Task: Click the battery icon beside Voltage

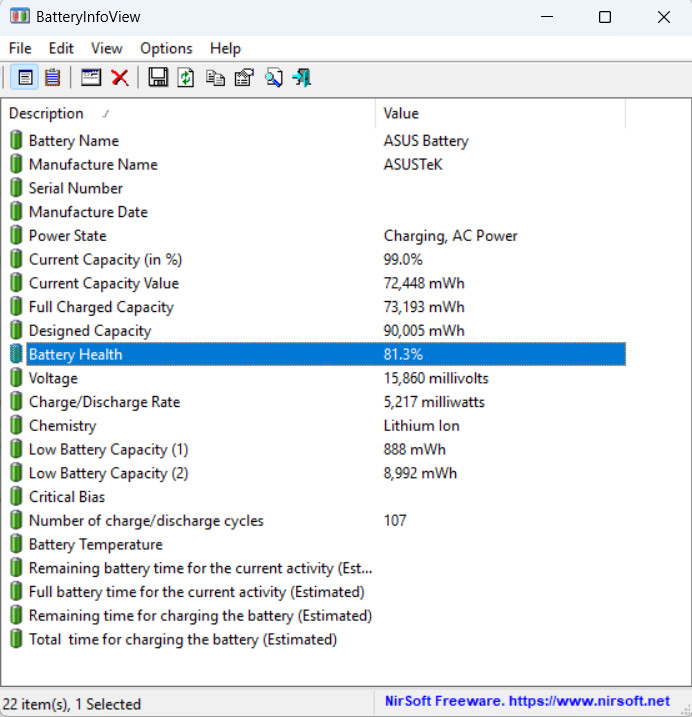Action: pyautogui.click(x=16, y=378)
